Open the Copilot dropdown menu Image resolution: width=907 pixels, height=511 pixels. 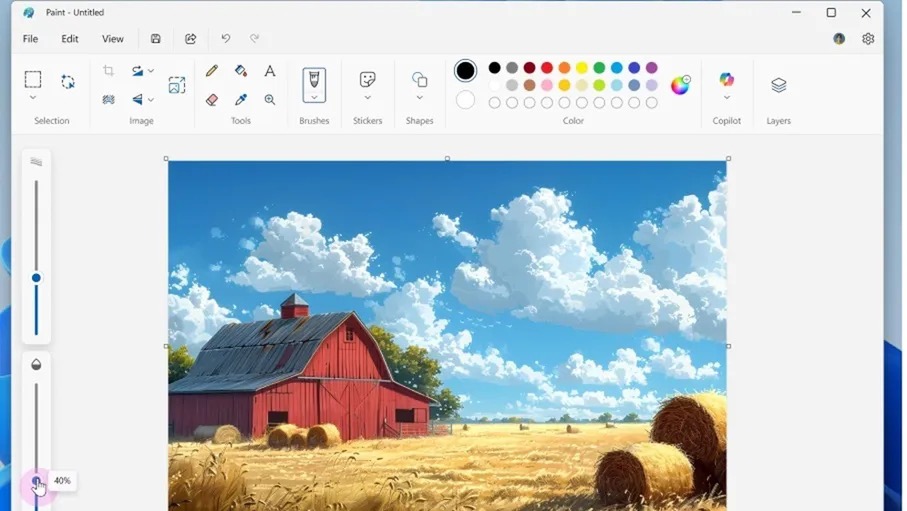coord(726,98)
